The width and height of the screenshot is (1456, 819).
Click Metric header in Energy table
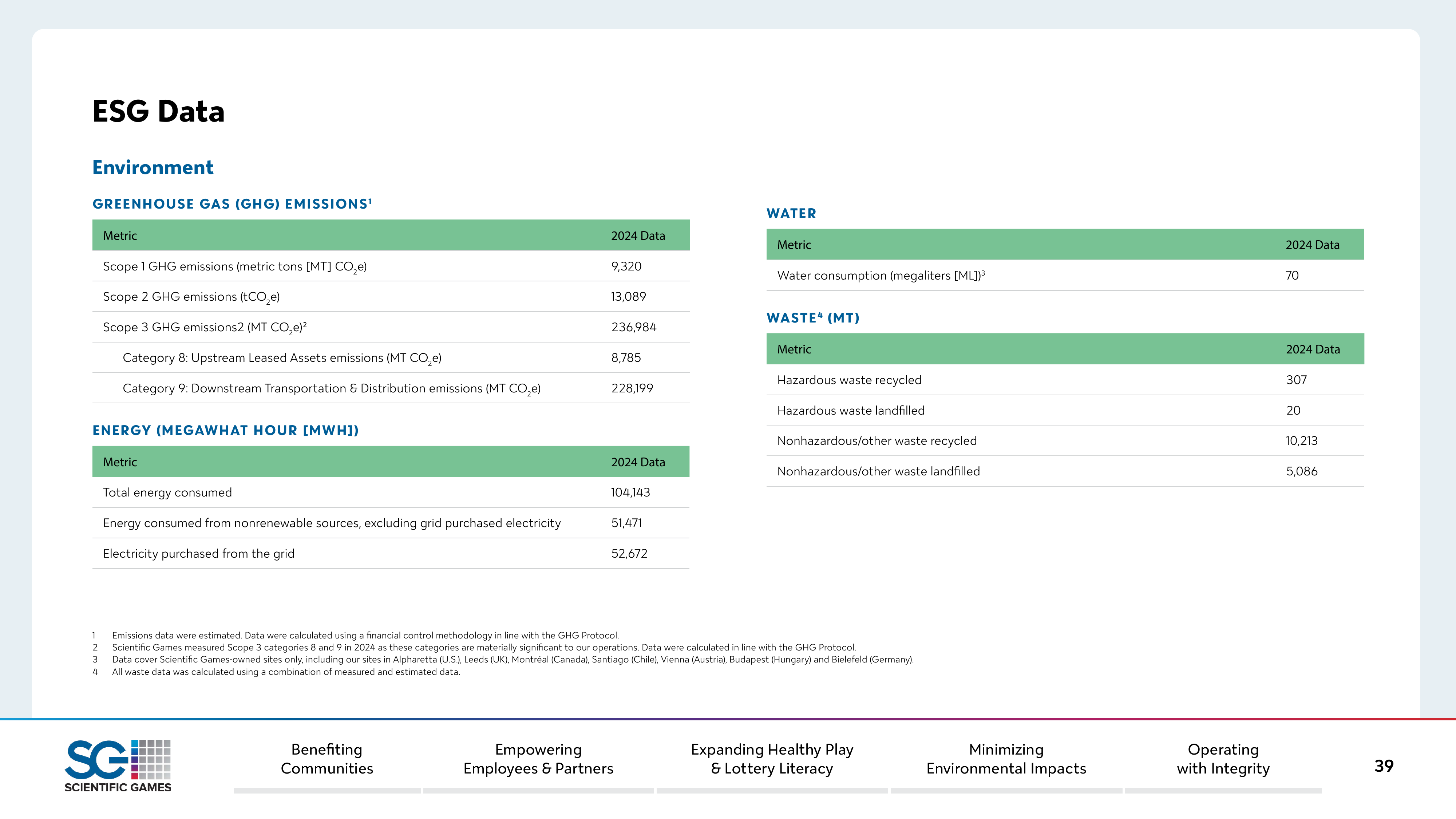tap(120, 462)
